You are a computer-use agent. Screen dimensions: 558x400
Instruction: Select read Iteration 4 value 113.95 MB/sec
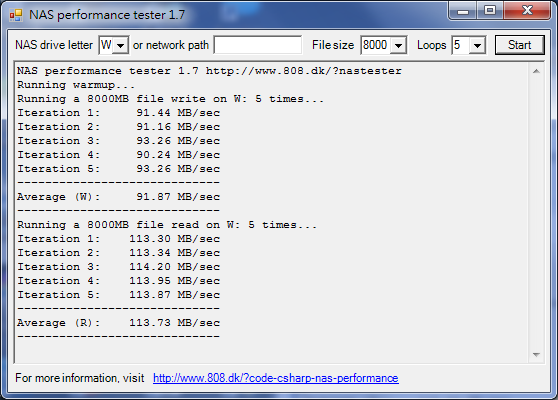[175, 281]
